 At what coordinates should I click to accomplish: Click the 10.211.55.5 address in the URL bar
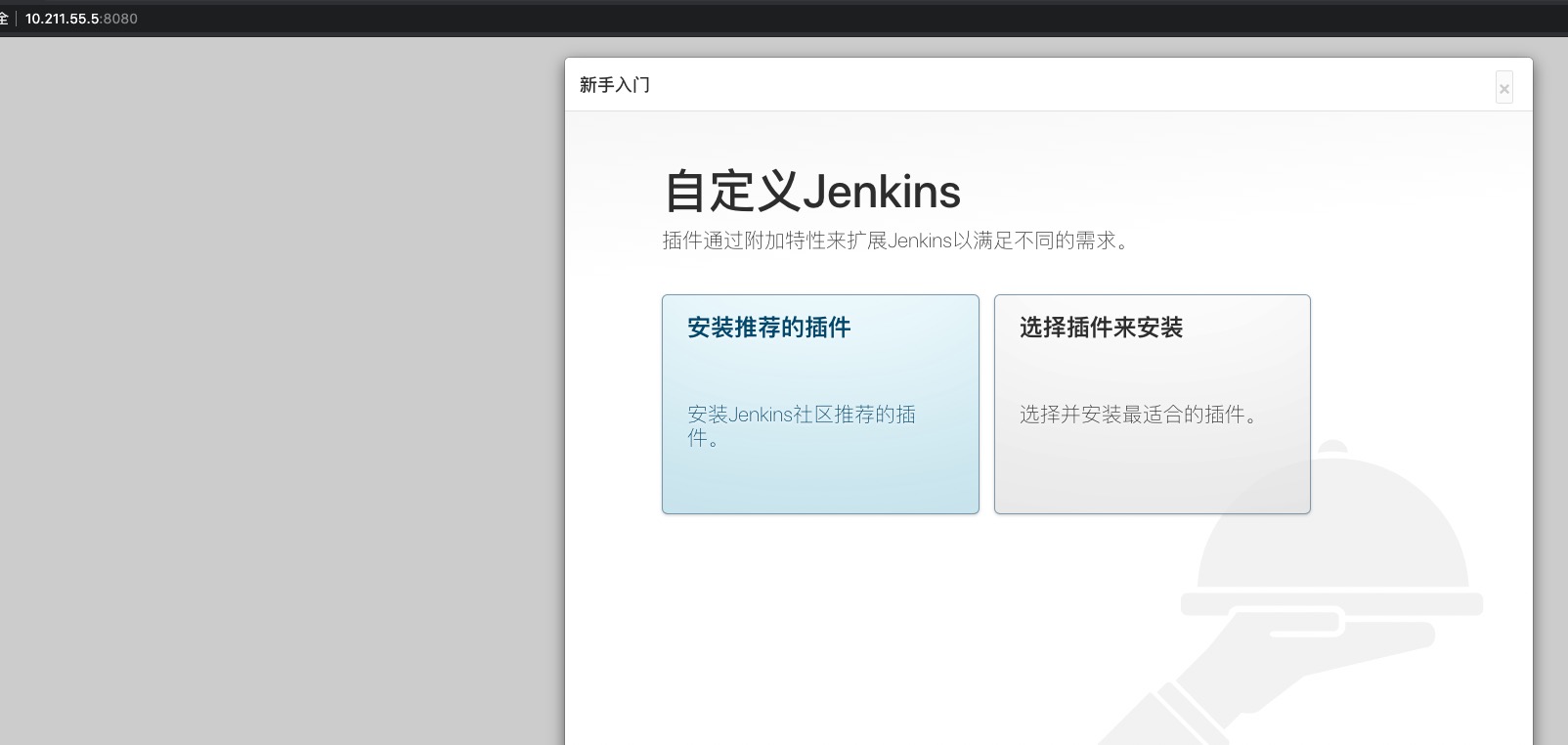pos(62,19)
